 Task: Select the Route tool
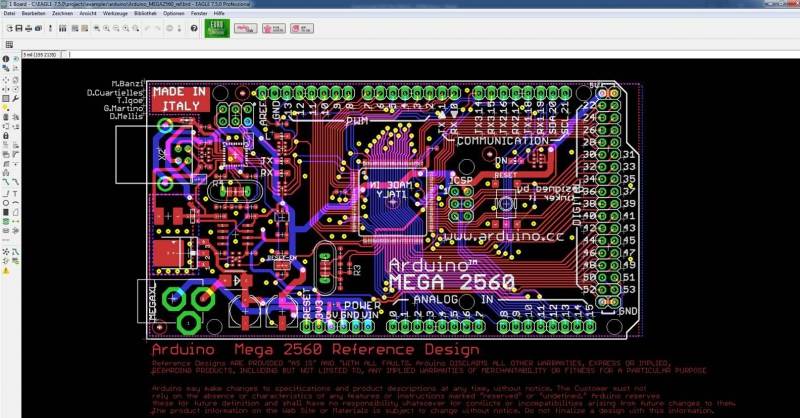click(x=6, y=181)
